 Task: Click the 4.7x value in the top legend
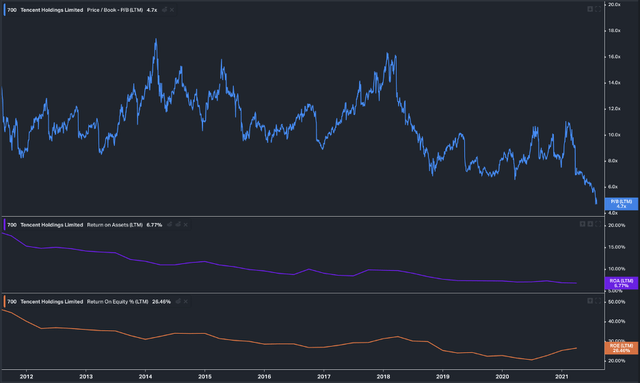tap(152, 10)
